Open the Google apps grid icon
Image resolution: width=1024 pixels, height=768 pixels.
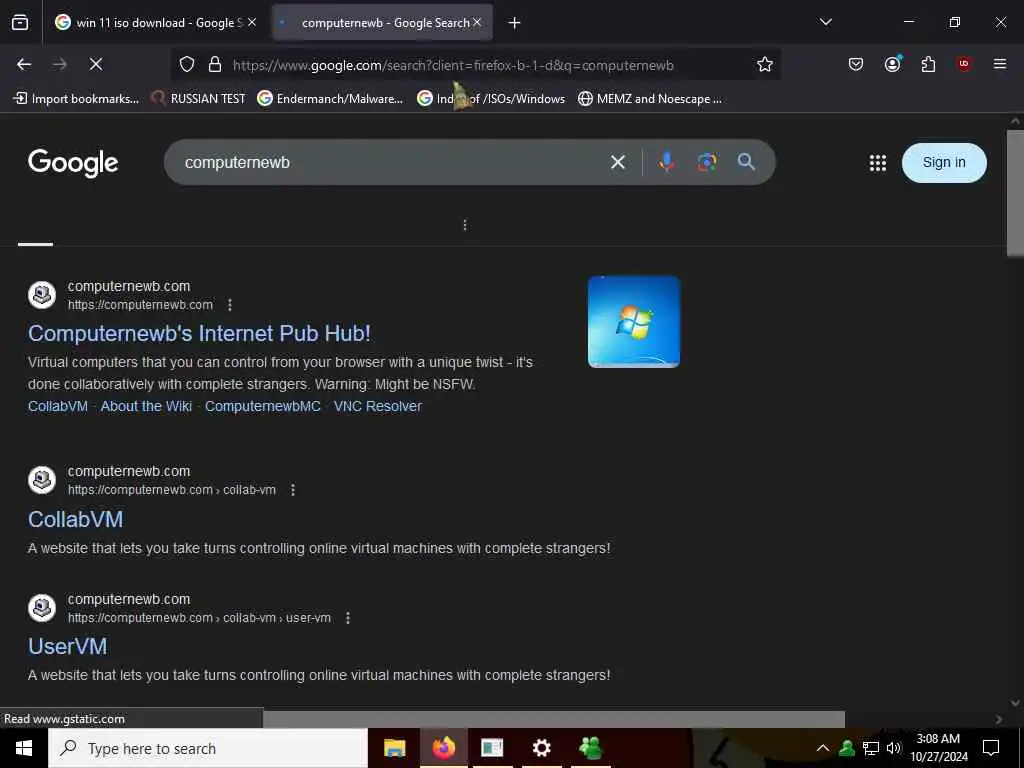click(878, 163)
